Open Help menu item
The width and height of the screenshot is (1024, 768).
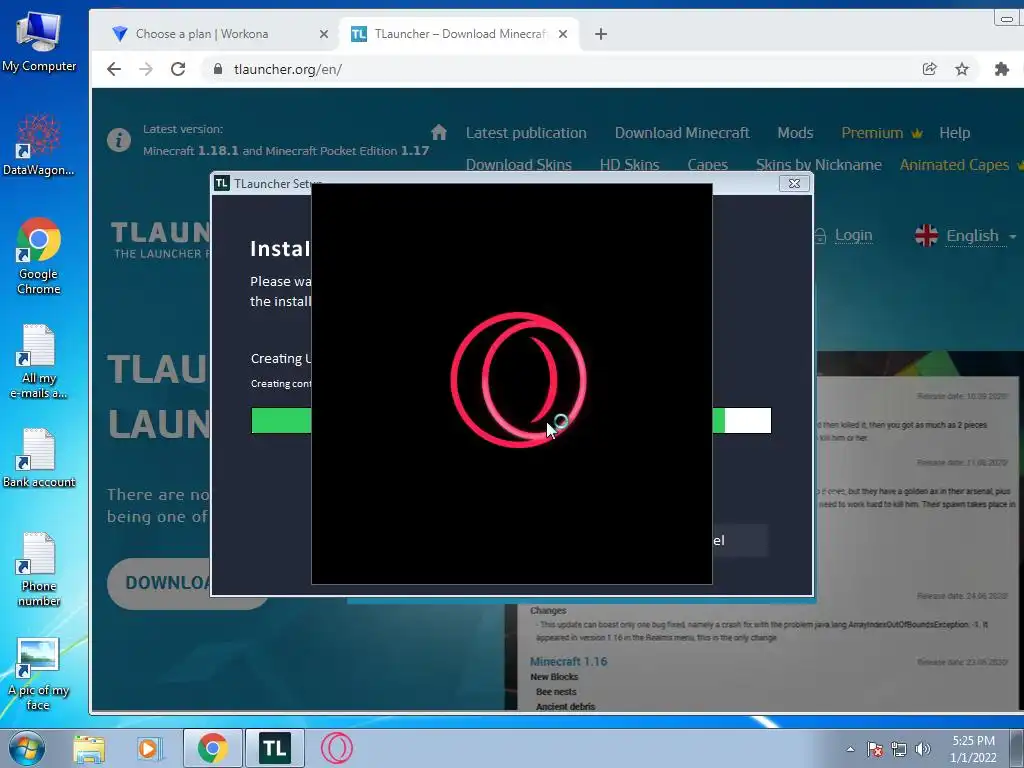click(x=954, y=133)
